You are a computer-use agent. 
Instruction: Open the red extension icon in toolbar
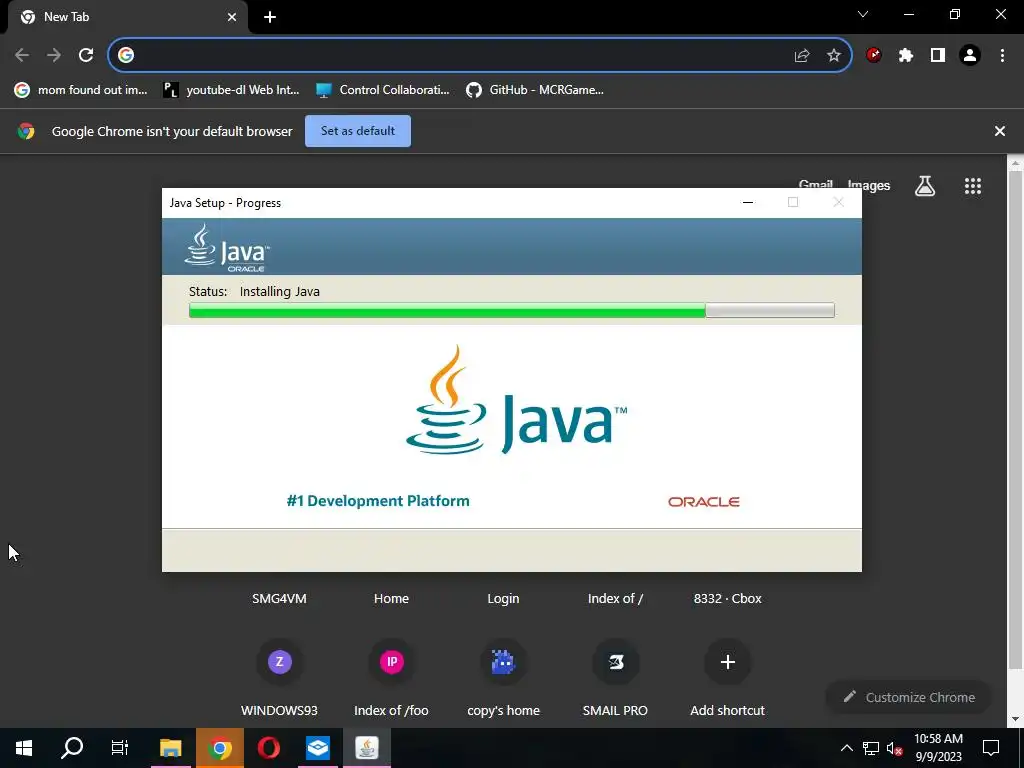coord(874,56)
